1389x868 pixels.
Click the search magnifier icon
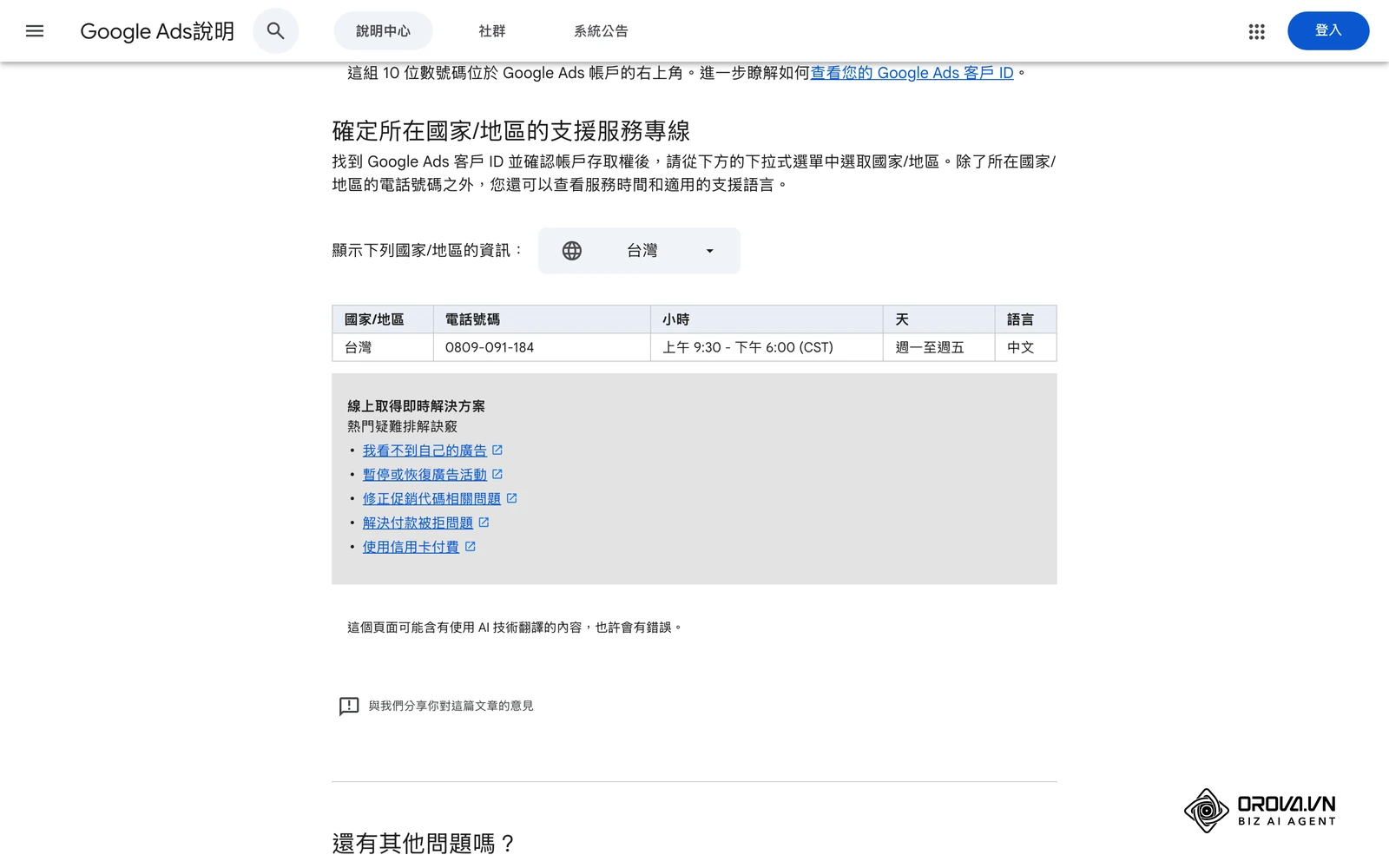[276, 31]
